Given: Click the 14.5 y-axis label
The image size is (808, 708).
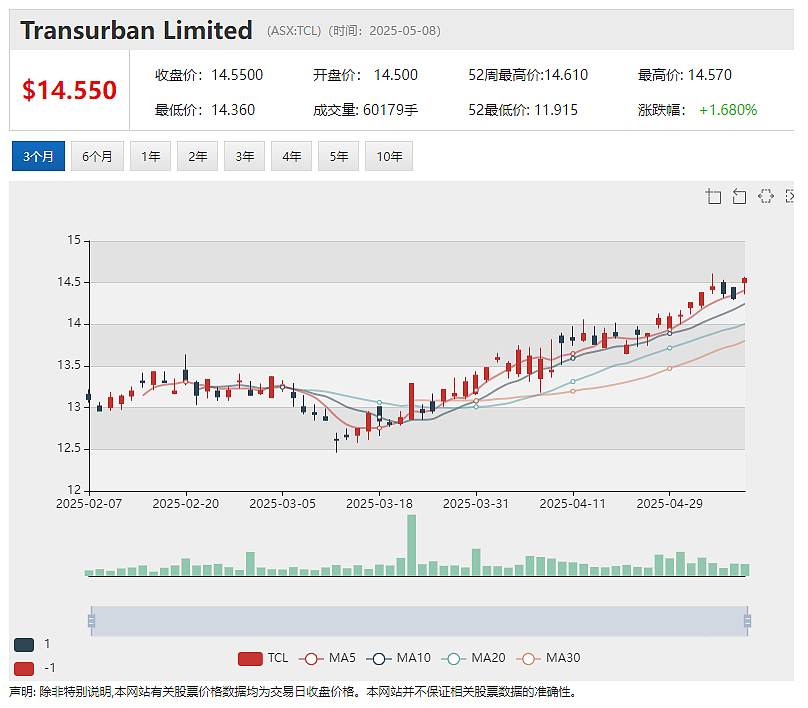Looking at the screenshot, I should pyautogui.click(x=69, y=282).
